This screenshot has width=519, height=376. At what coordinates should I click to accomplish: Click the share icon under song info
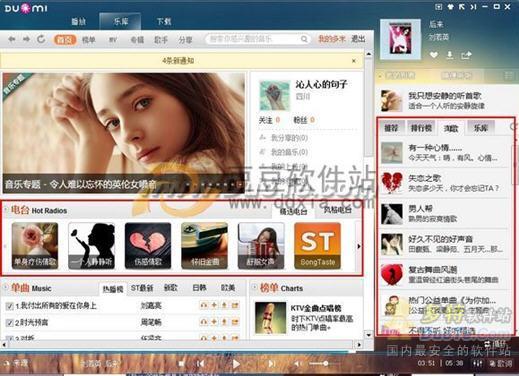466,55
